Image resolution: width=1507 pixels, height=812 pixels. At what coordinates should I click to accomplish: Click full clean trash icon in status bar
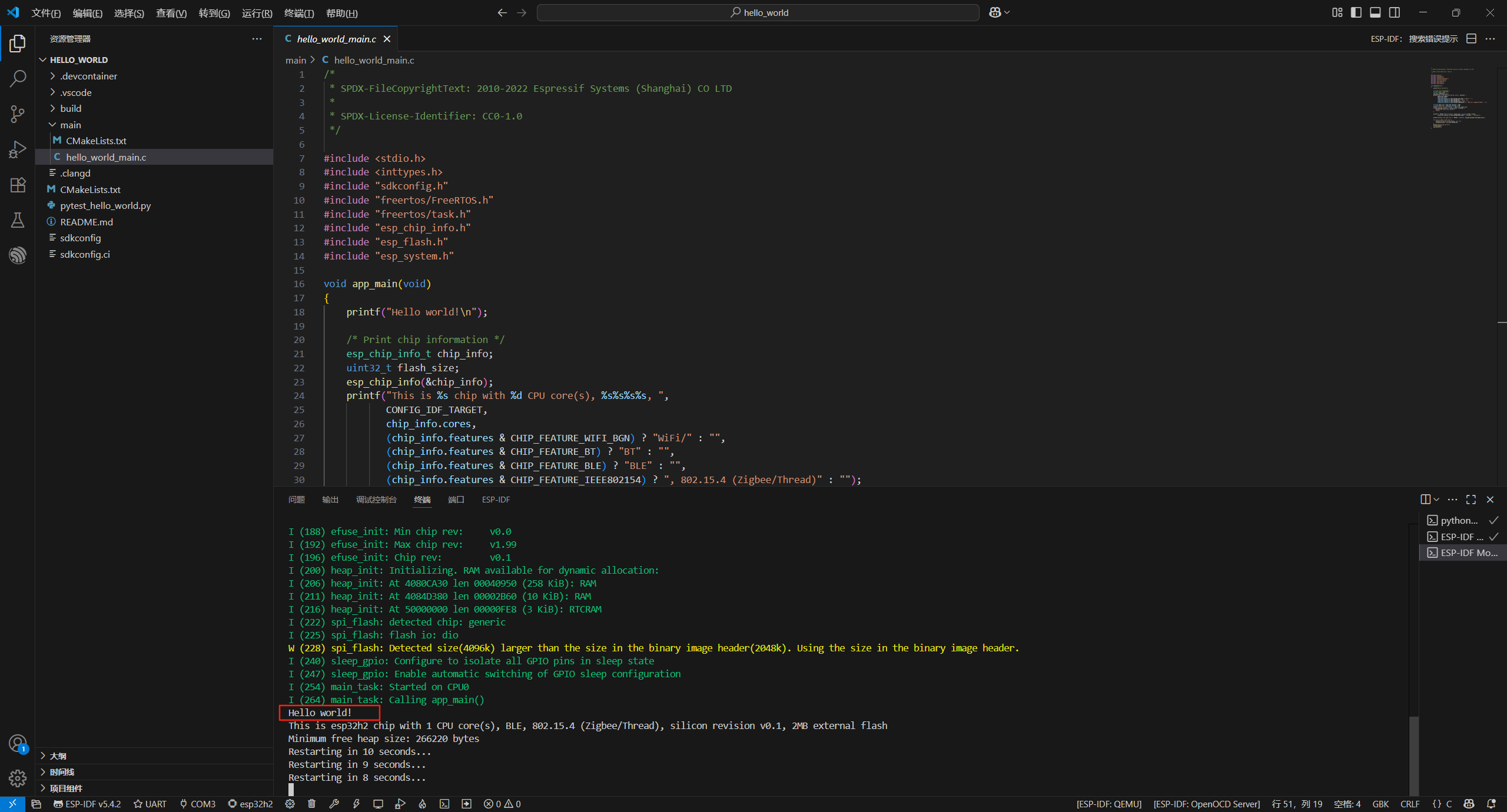click(x=311, y=804)
